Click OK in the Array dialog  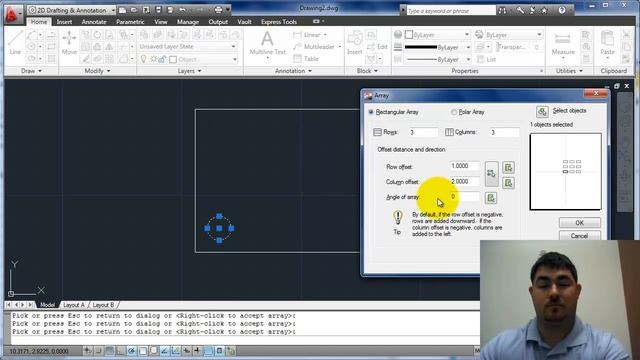[x=580, y=223]
